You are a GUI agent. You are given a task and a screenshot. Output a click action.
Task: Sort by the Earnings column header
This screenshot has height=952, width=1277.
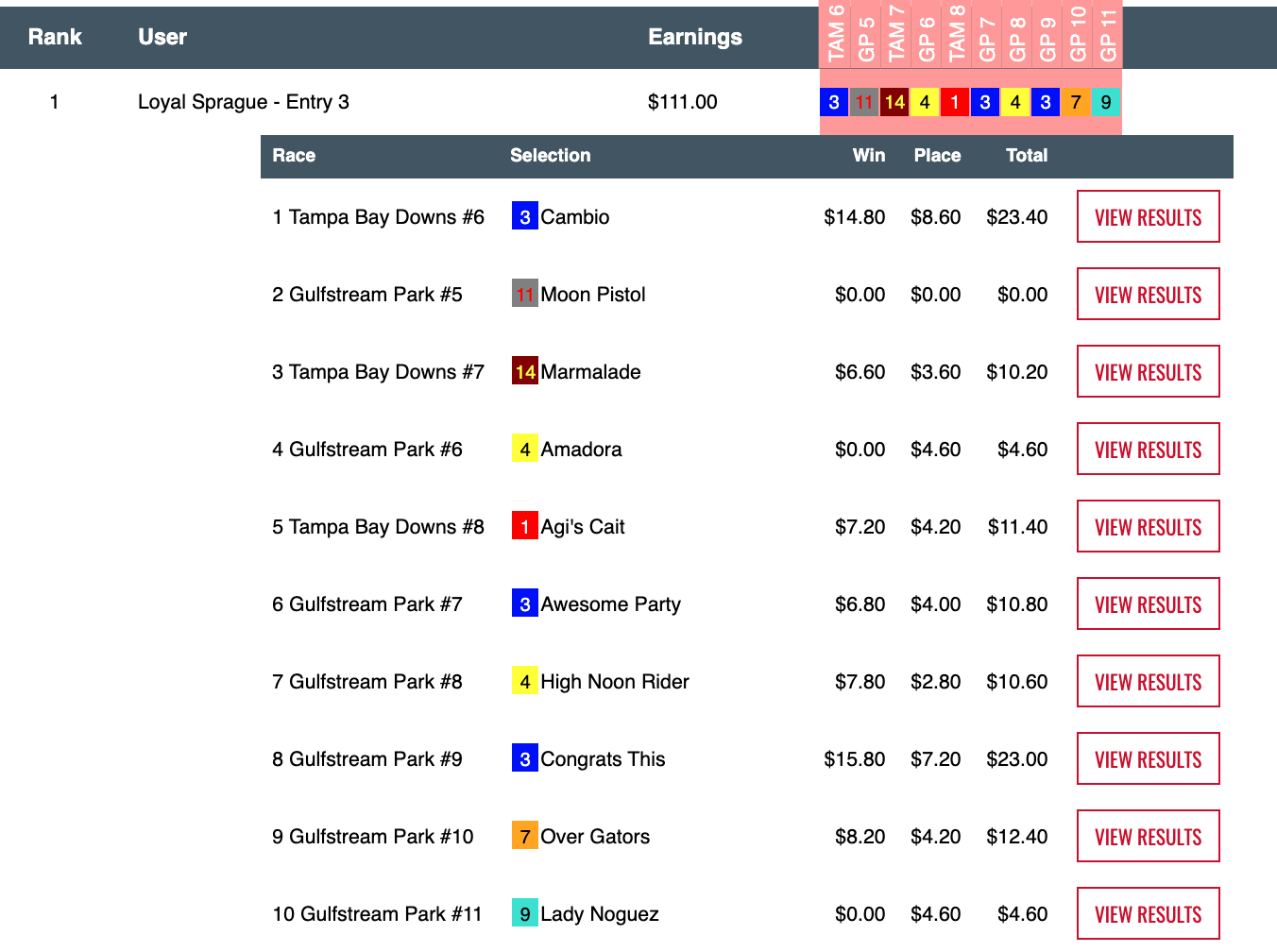tap(694, 37)
